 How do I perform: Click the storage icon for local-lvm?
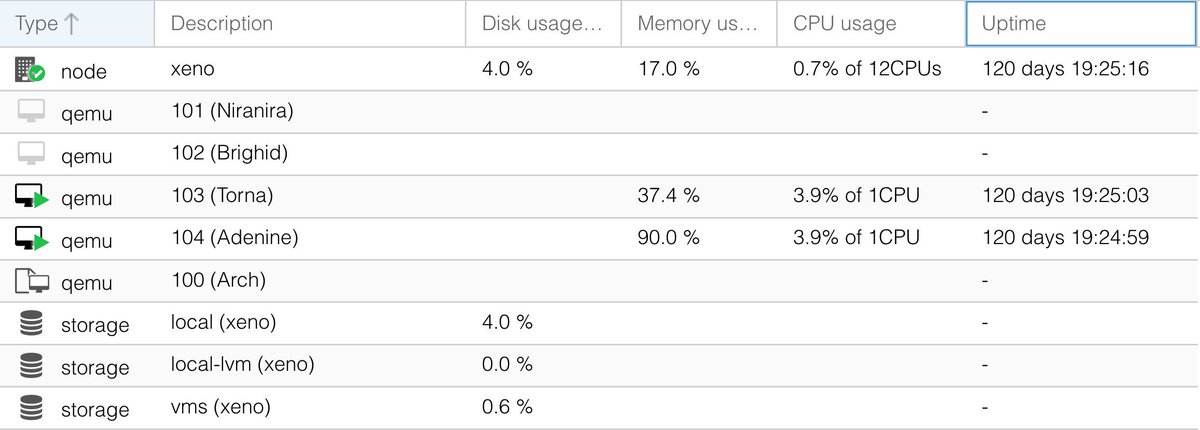click(31, 366)
